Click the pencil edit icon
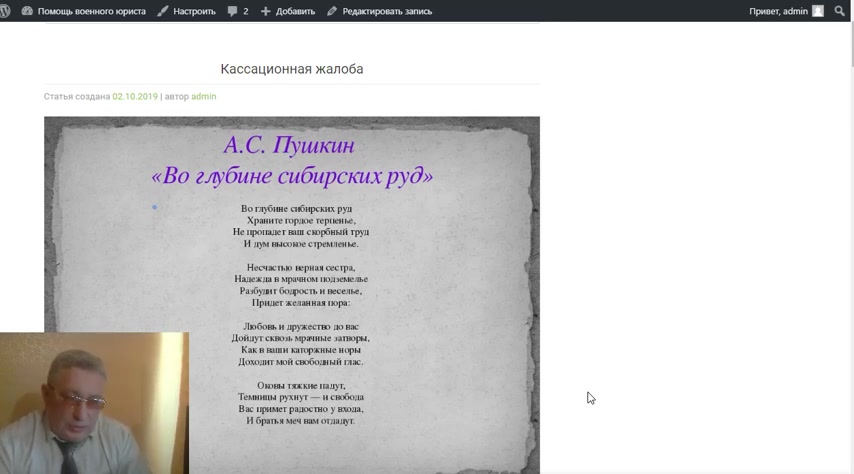The height and width of the screenshot is (474, 854). pyautogui.click(x=332, y=11)
